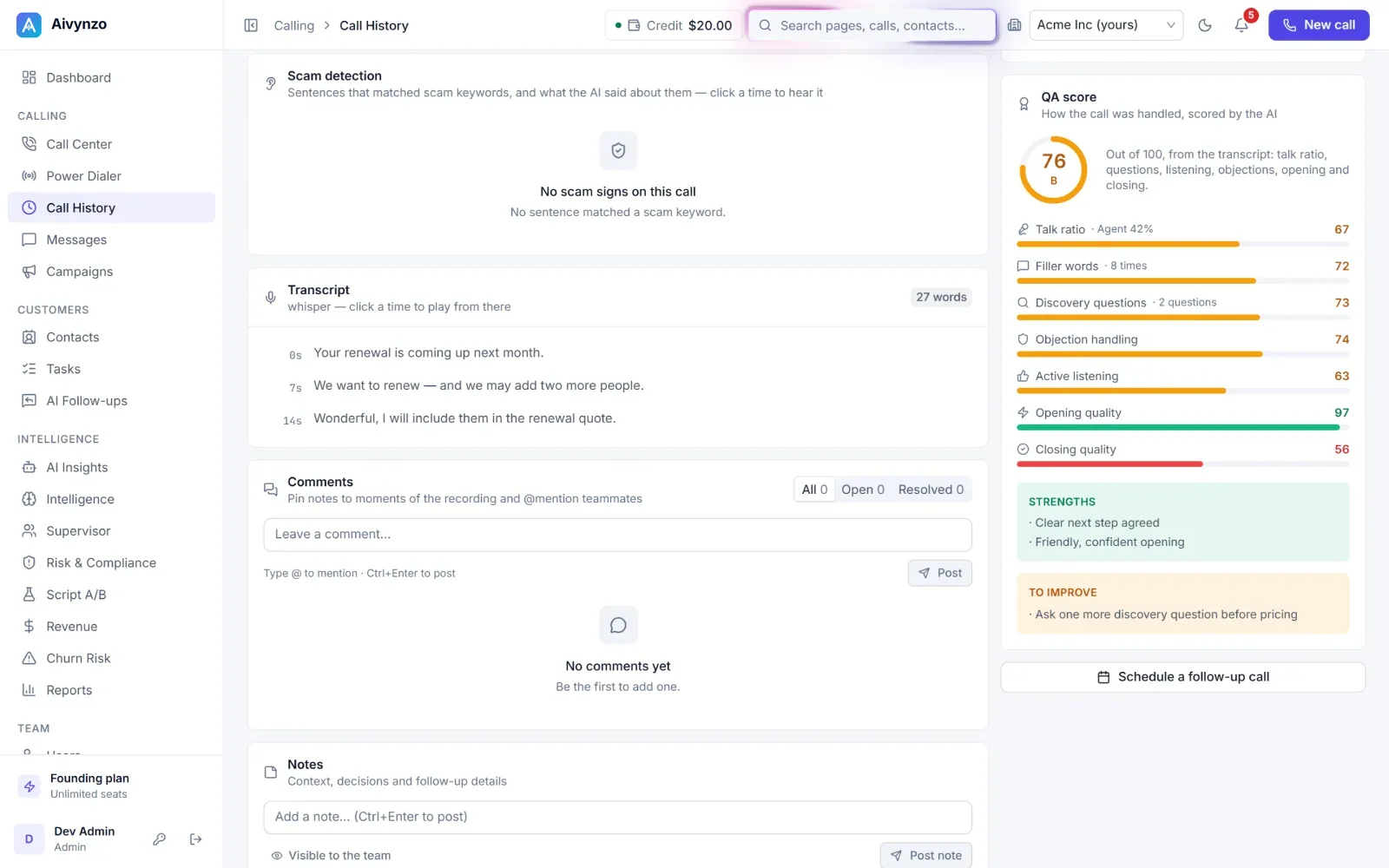Focus the search pages field
The image size is (1389, 868).
click(x=872, y=25)
